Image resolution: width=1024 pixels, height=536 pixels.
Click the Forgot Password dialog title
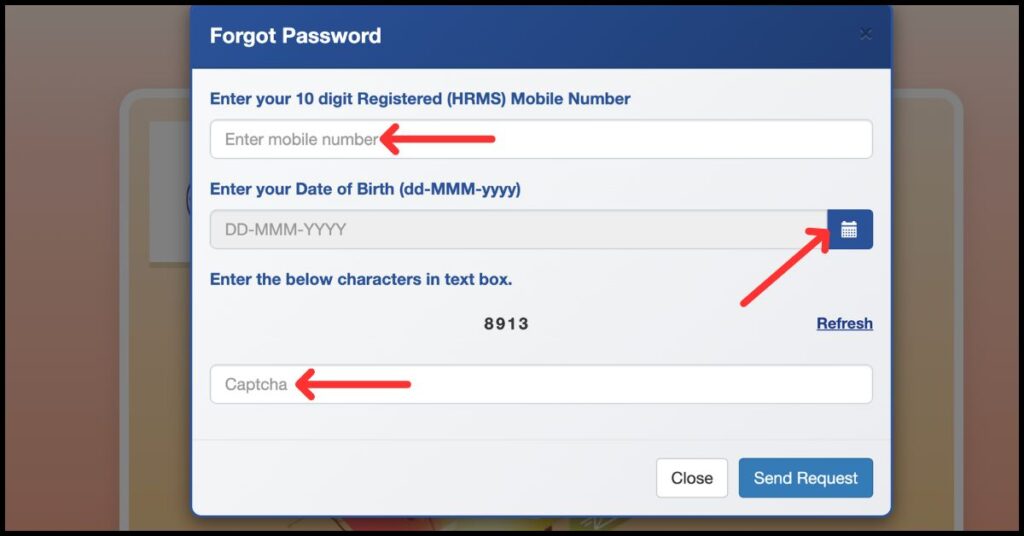(295, 36)
